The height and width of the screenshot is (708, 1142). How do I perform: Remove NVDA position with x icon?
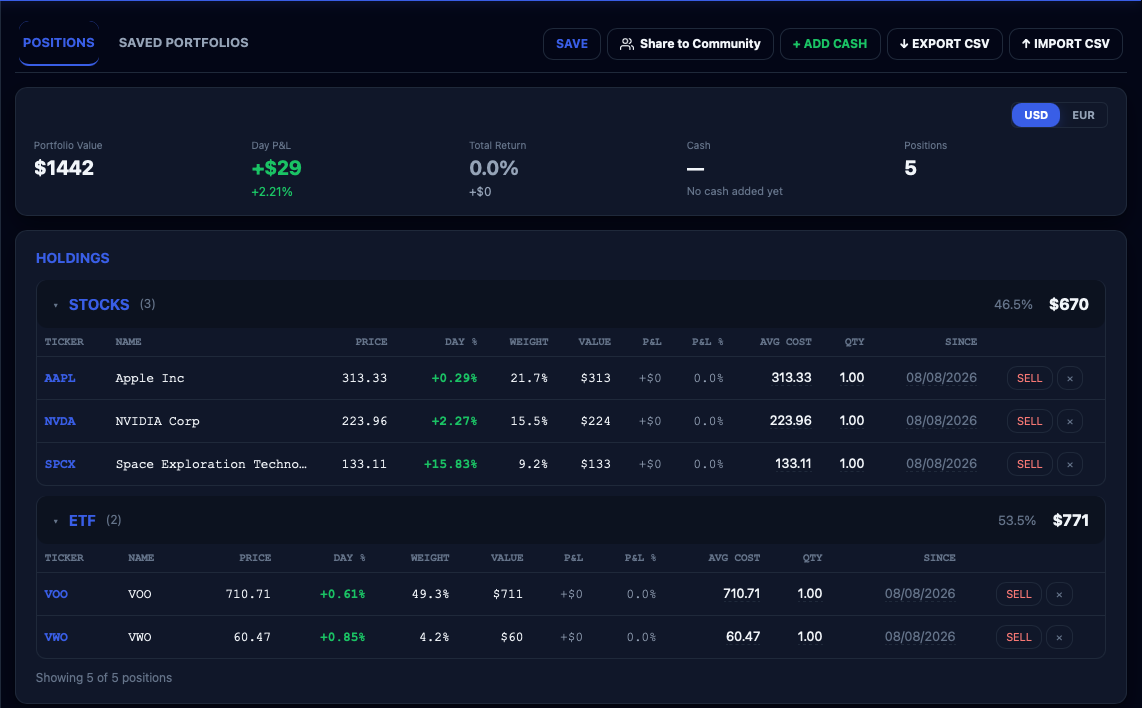1069,421
